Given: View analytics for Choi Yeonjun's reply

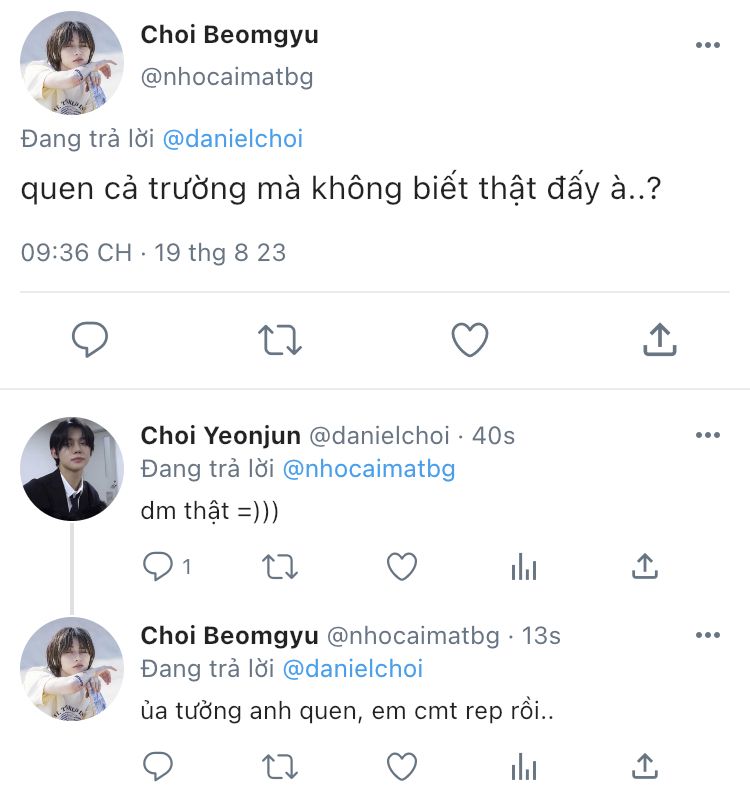Looking at the screenshot, I should tap(523, 567).
